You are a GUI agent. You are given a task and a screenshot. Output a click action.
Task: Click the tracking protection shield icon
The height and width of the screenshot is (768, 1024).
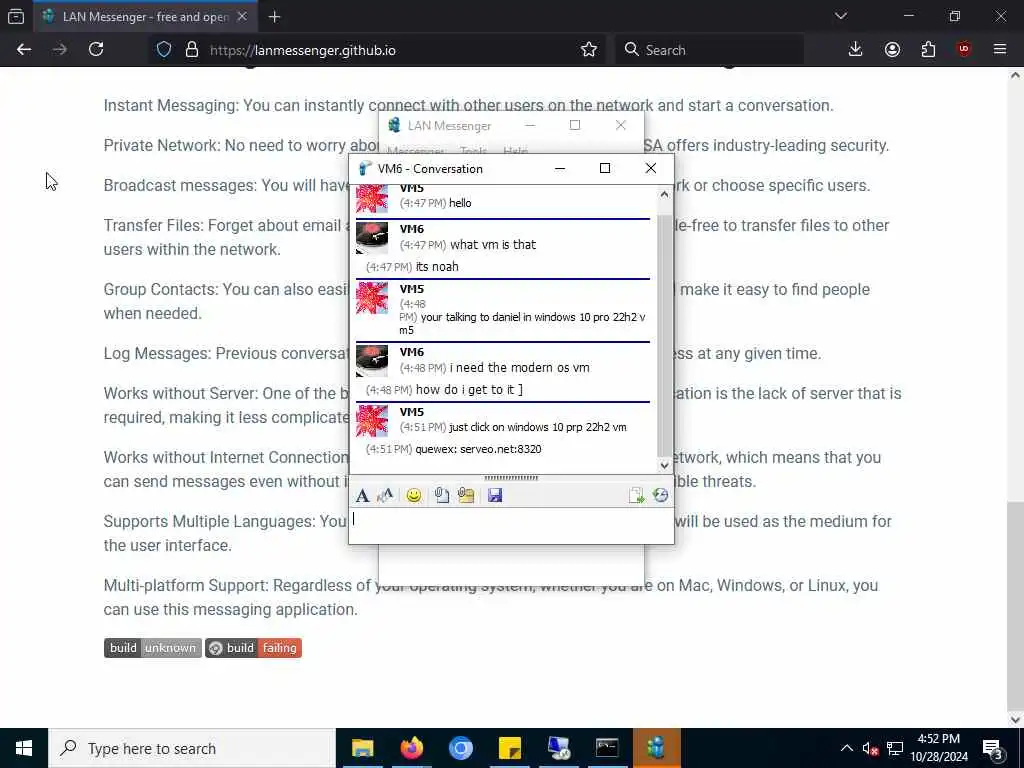click(x=164, y=50)
